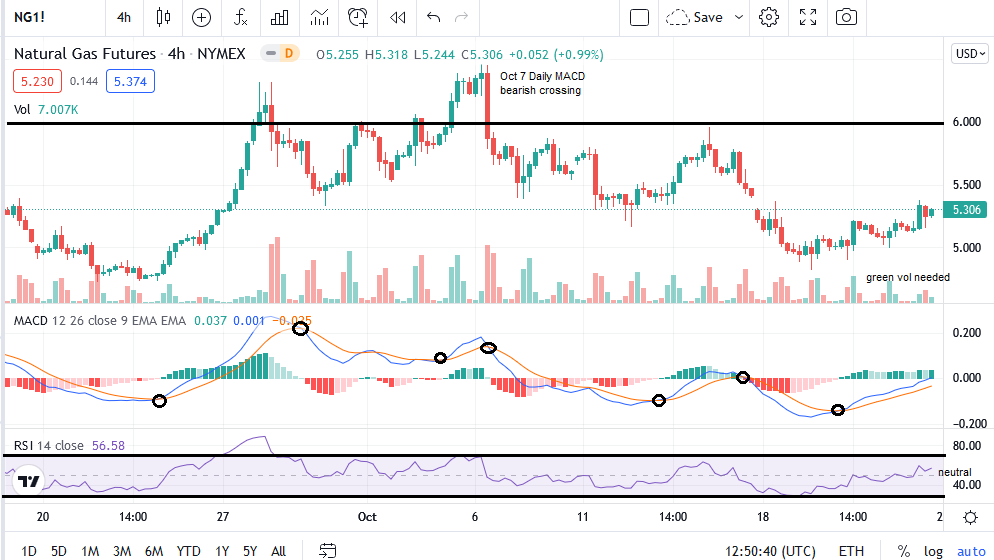Select the Natural Gas Futures title
The height and width of the screenshot is (560, 994).
pyautogui.click(x=85, y=54)
